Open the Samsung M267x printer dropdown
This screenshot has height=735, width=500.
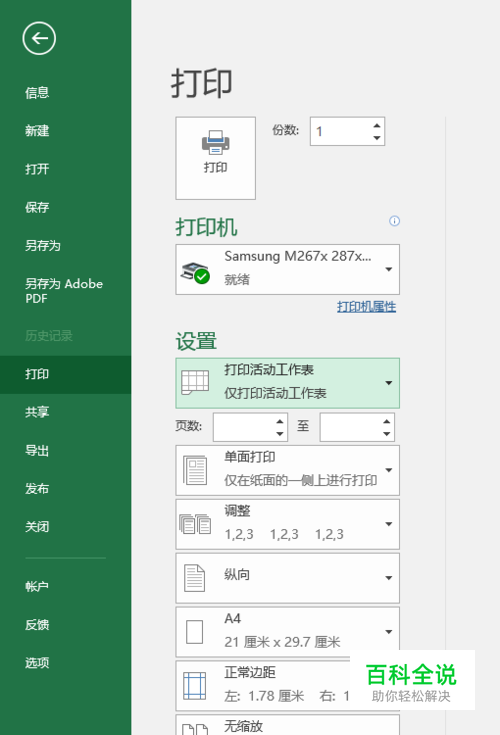[288, 270]
